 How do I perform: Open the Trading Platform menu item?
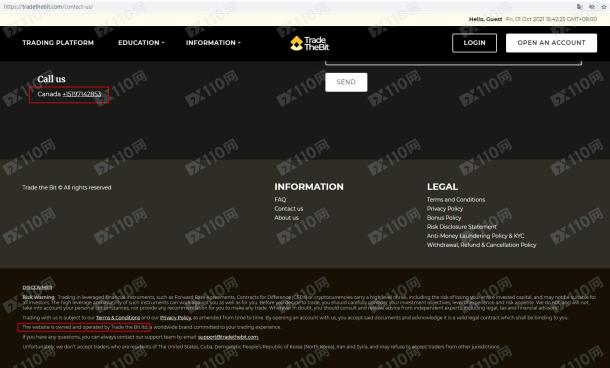(x=58, y=43)
